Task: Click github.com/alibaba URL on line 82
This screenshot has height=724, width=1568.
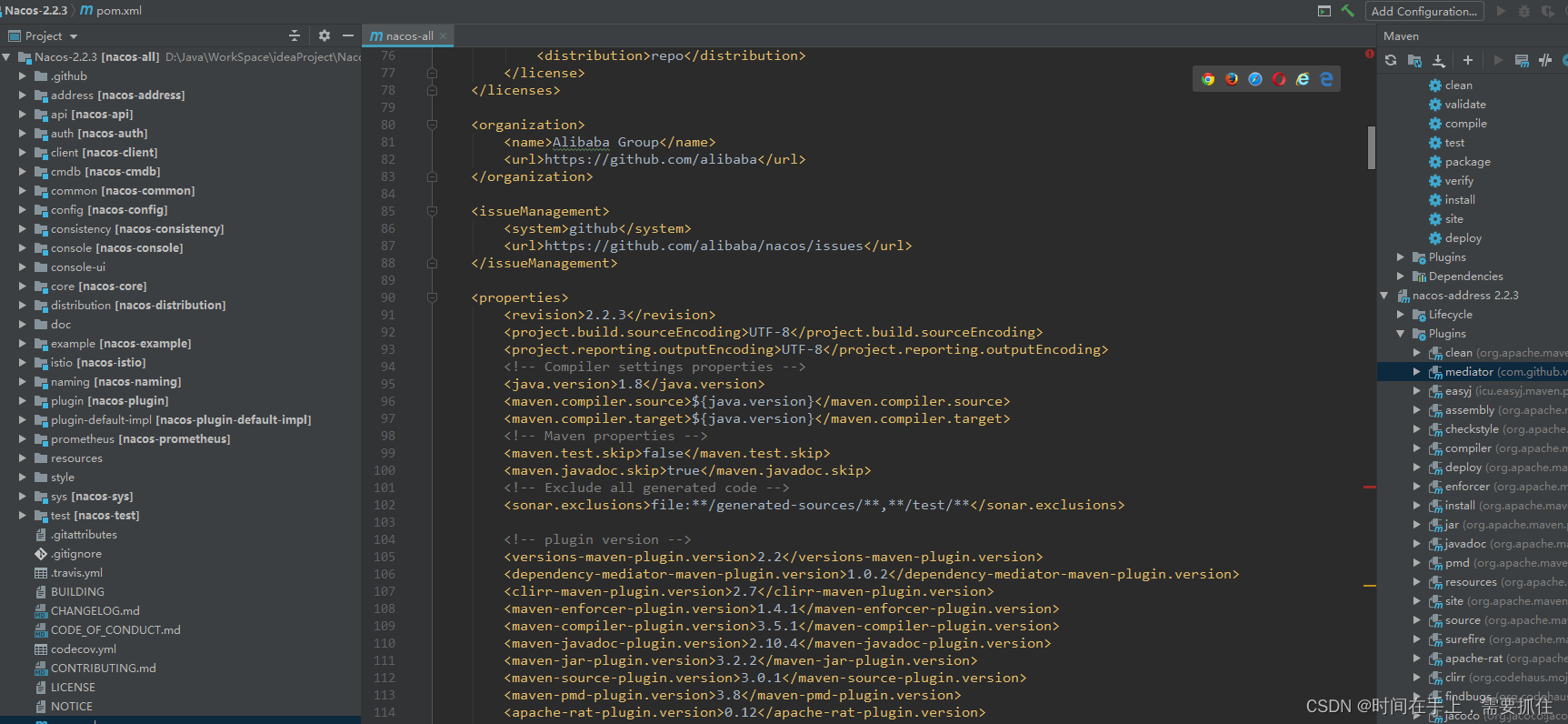Action: pos(650,159)
